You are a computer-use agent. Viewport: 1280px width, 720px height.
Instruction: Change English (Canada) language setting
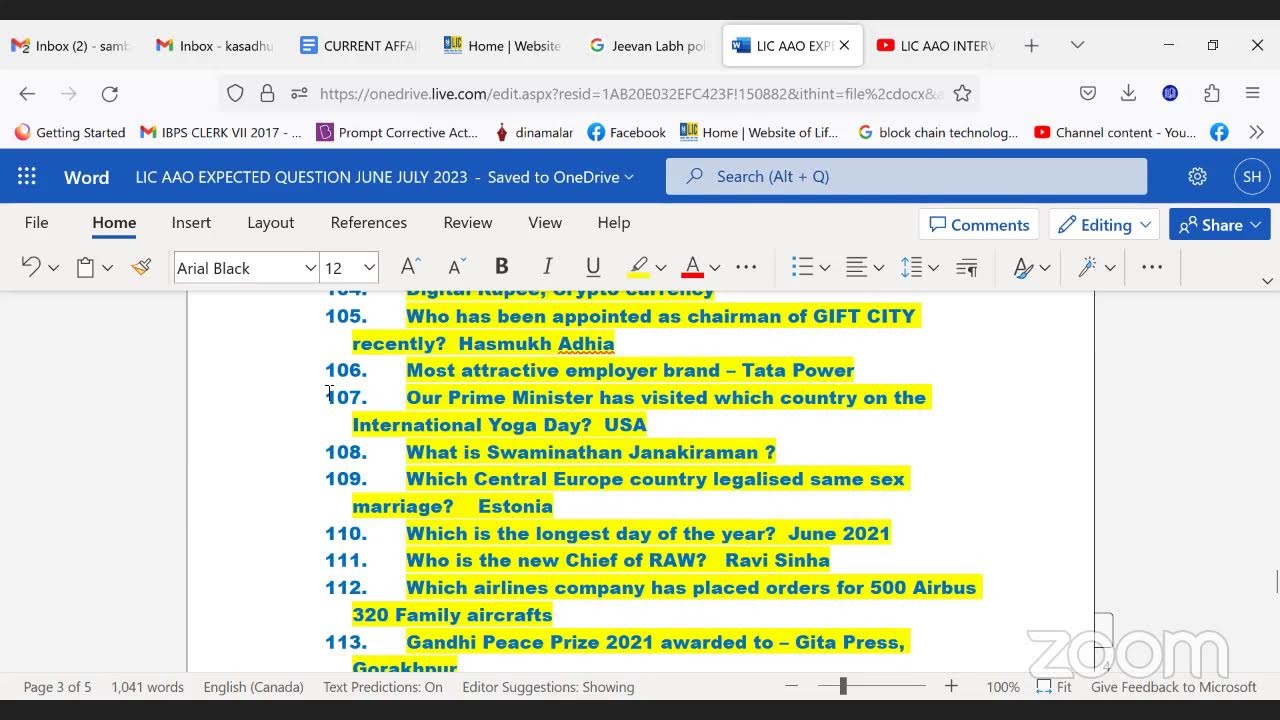(254, 687)
